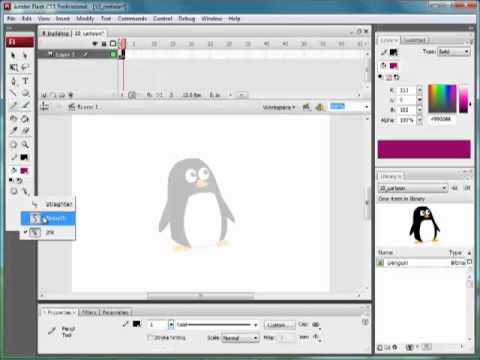Select the Text tool
This screenshot has height=360, width=480.
point(25,81)
